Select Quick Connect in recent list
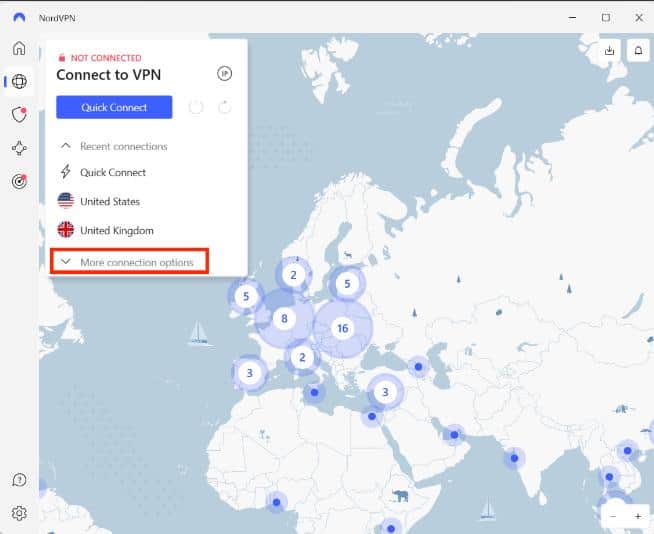The width and height of the screenshot is (654, 534). [x=113, y=172]
